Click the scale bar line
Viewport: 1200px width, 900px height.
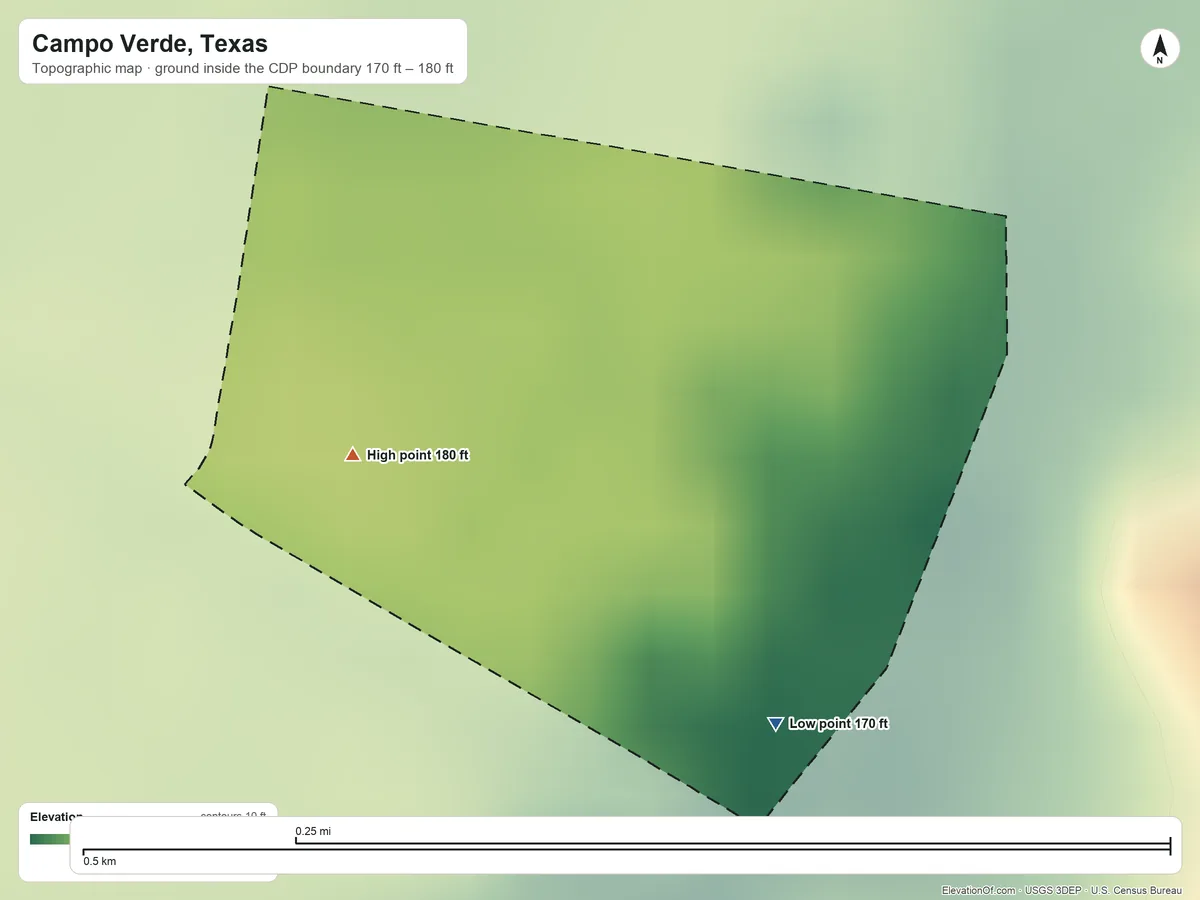coord(626,847)
